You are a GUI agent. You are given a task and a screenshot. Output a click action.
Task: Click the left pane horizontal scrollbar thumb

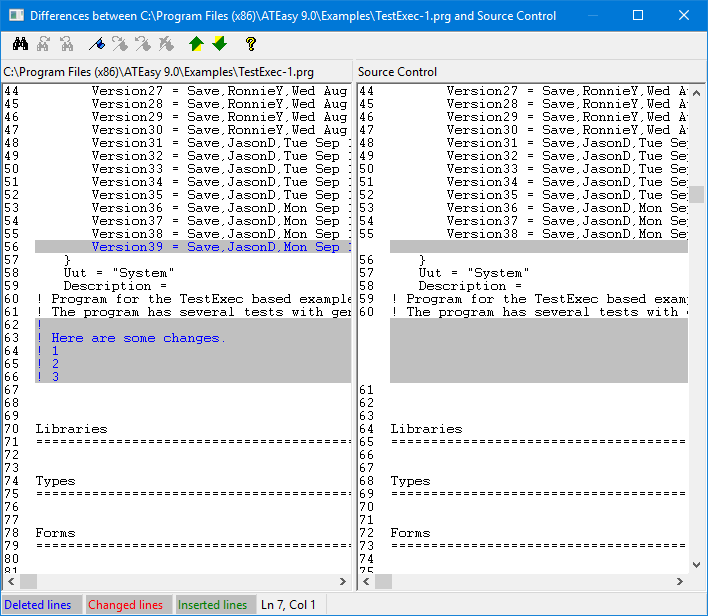click(28, 581)
